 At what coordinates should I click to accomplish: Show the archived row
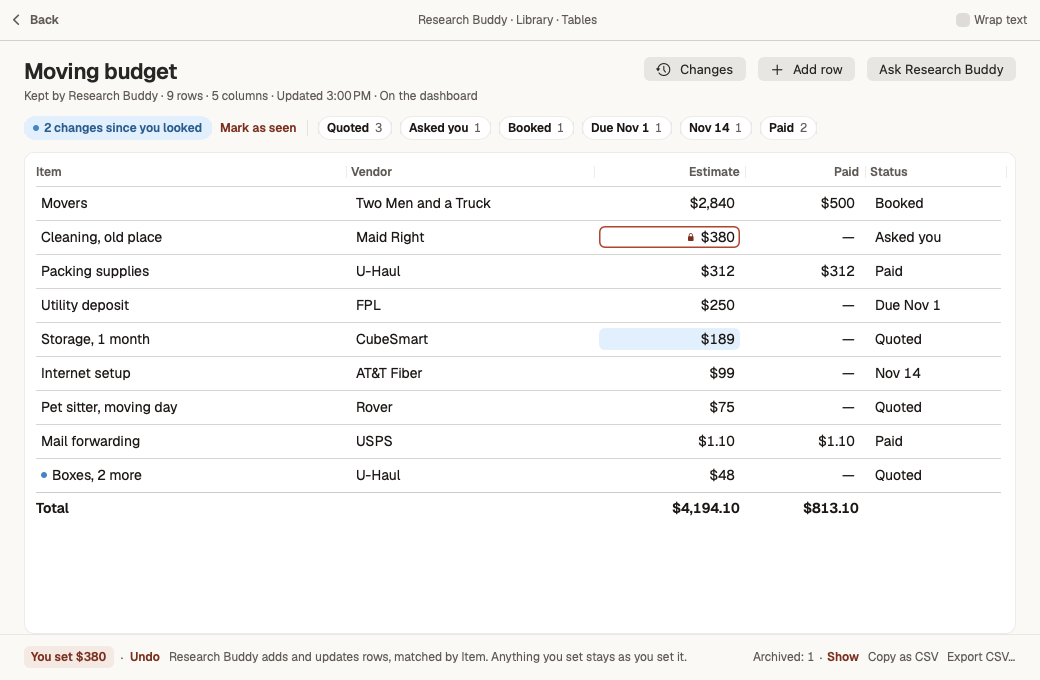[843, 657]
